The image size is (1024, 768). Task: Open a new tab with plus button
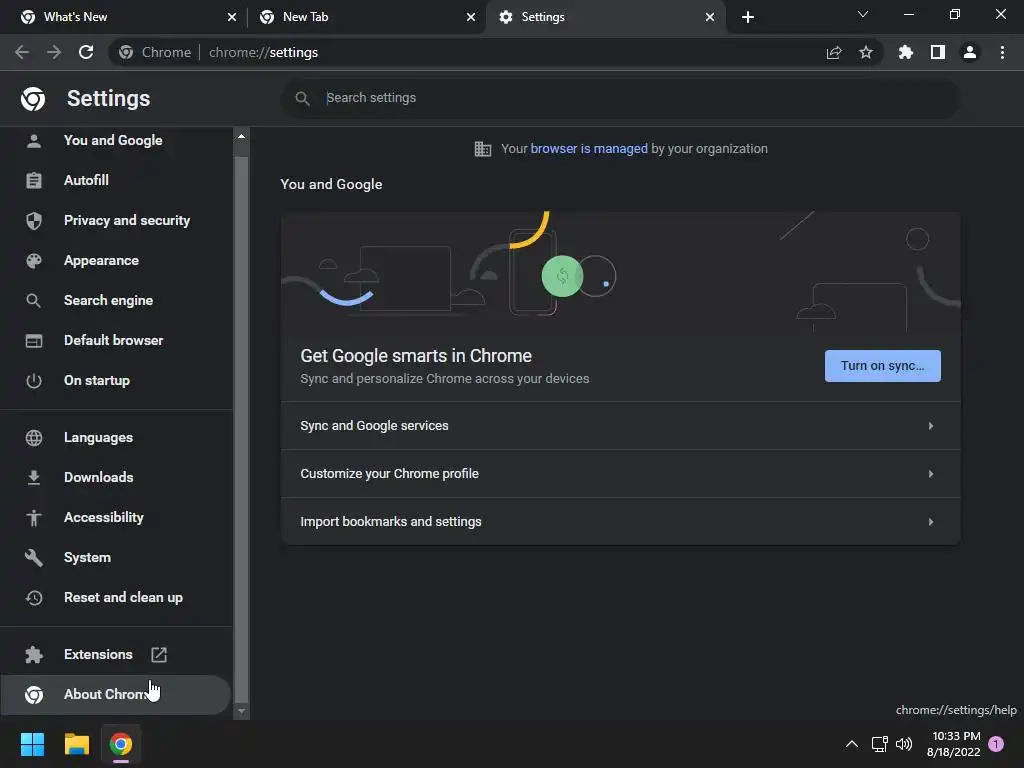748,17
